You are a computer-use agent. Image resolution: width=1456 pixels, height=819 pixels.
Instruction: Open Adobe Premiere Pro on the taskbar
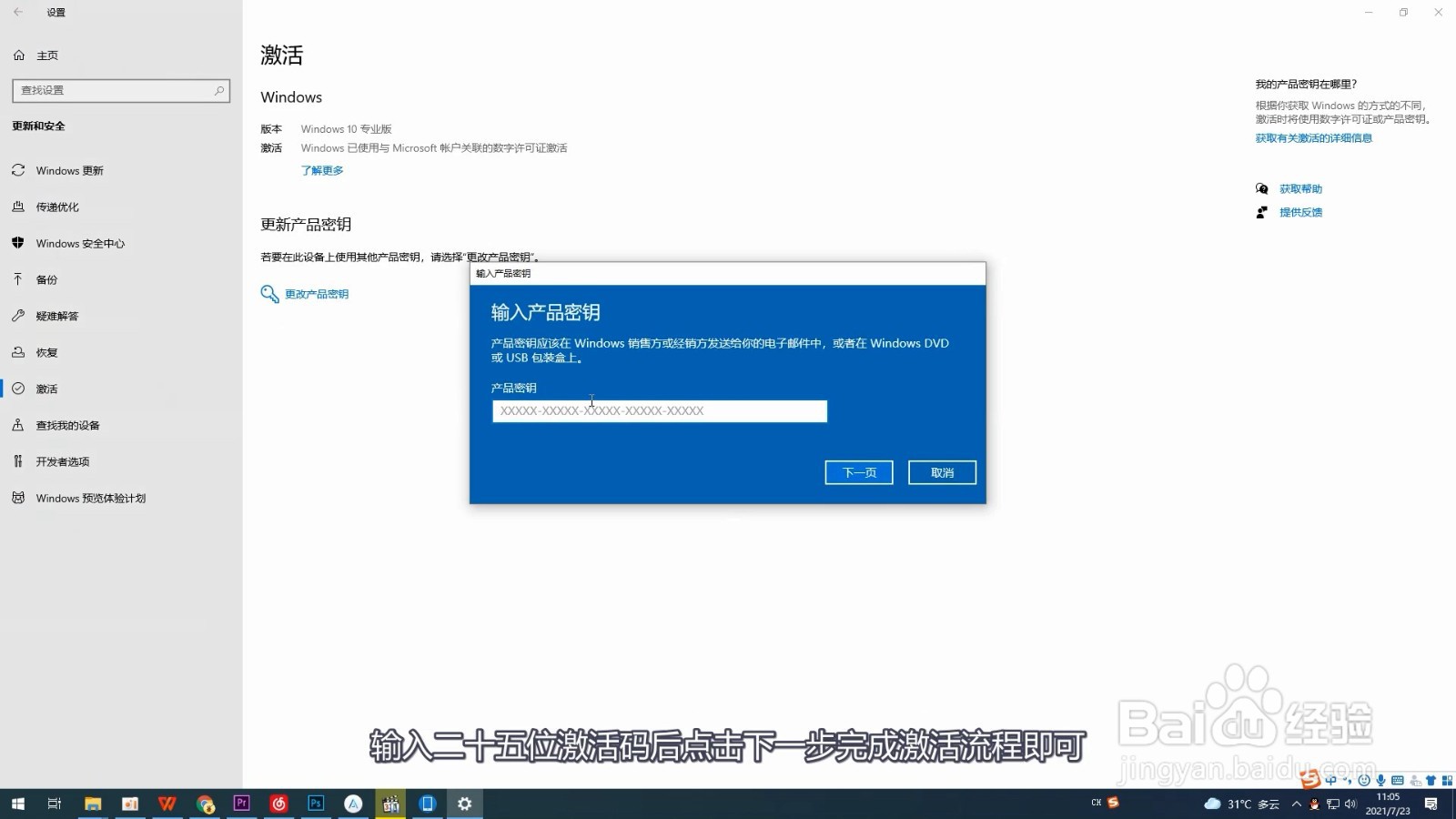(x=242, y=804)
